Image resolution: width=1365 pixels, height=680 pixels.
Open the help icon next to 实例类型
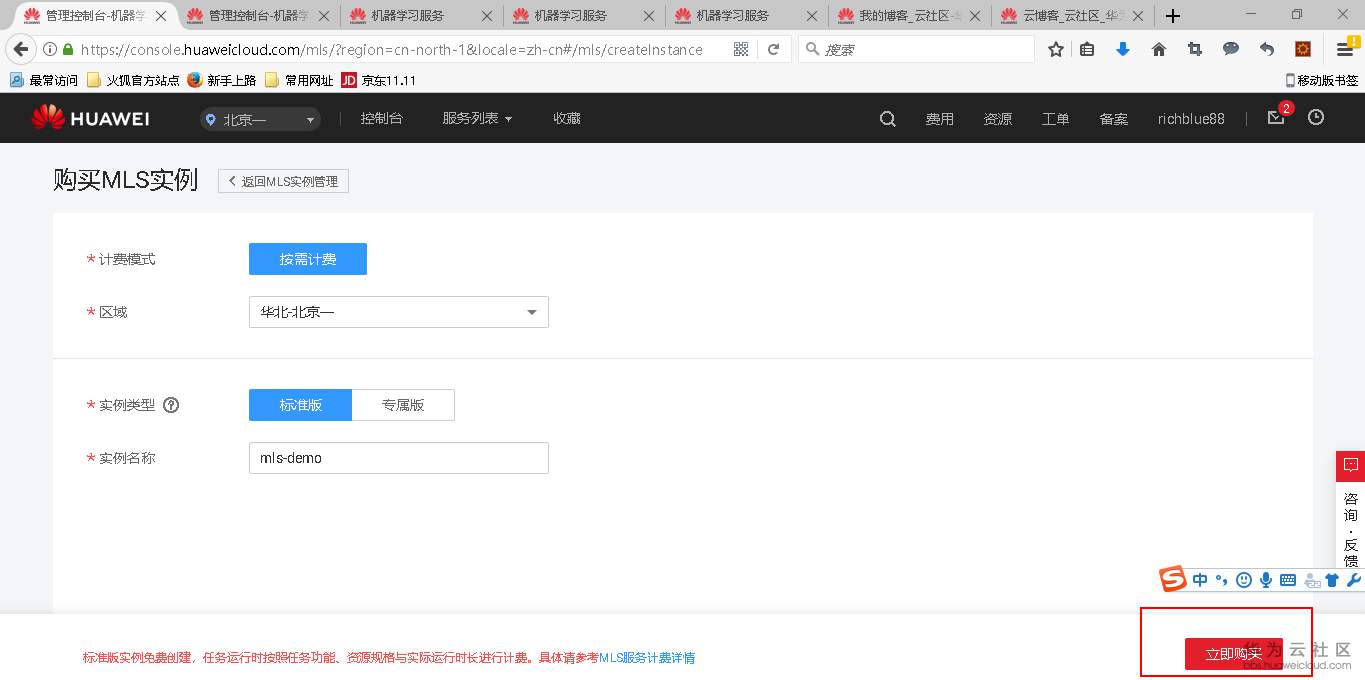(171, 405)
